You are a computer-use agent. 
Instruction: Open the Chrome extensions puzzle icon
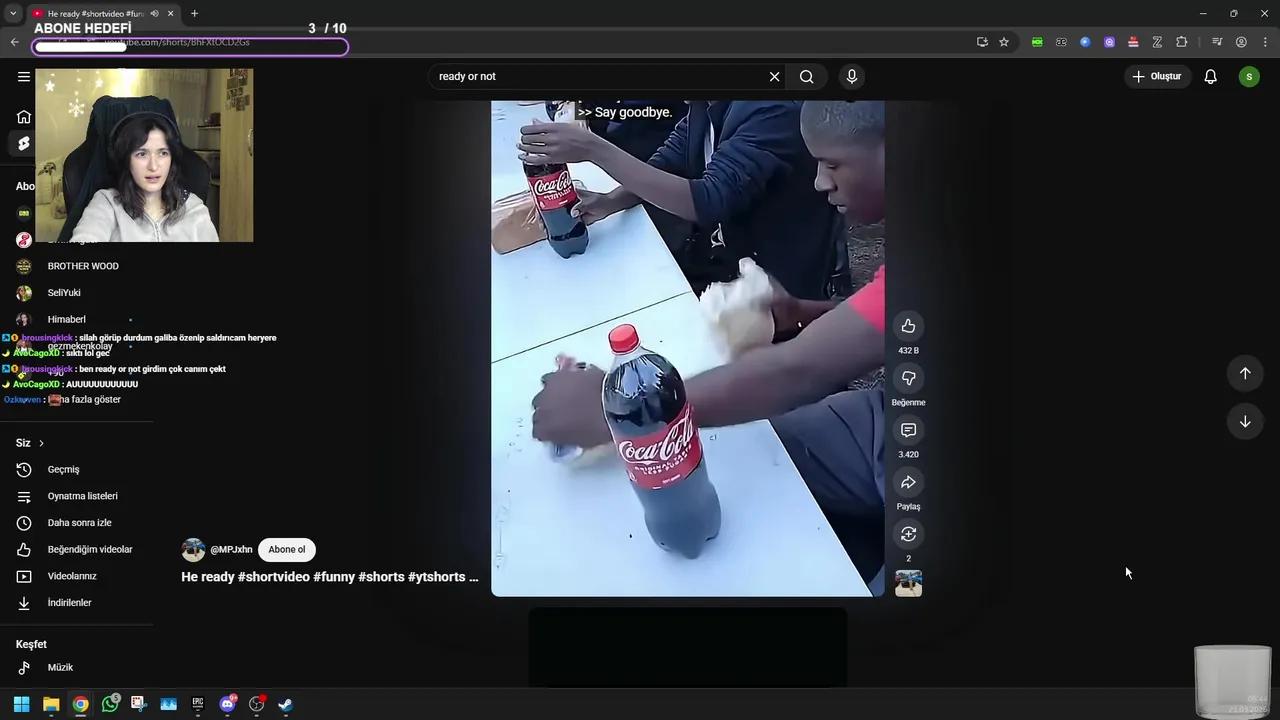[1181, 42]
